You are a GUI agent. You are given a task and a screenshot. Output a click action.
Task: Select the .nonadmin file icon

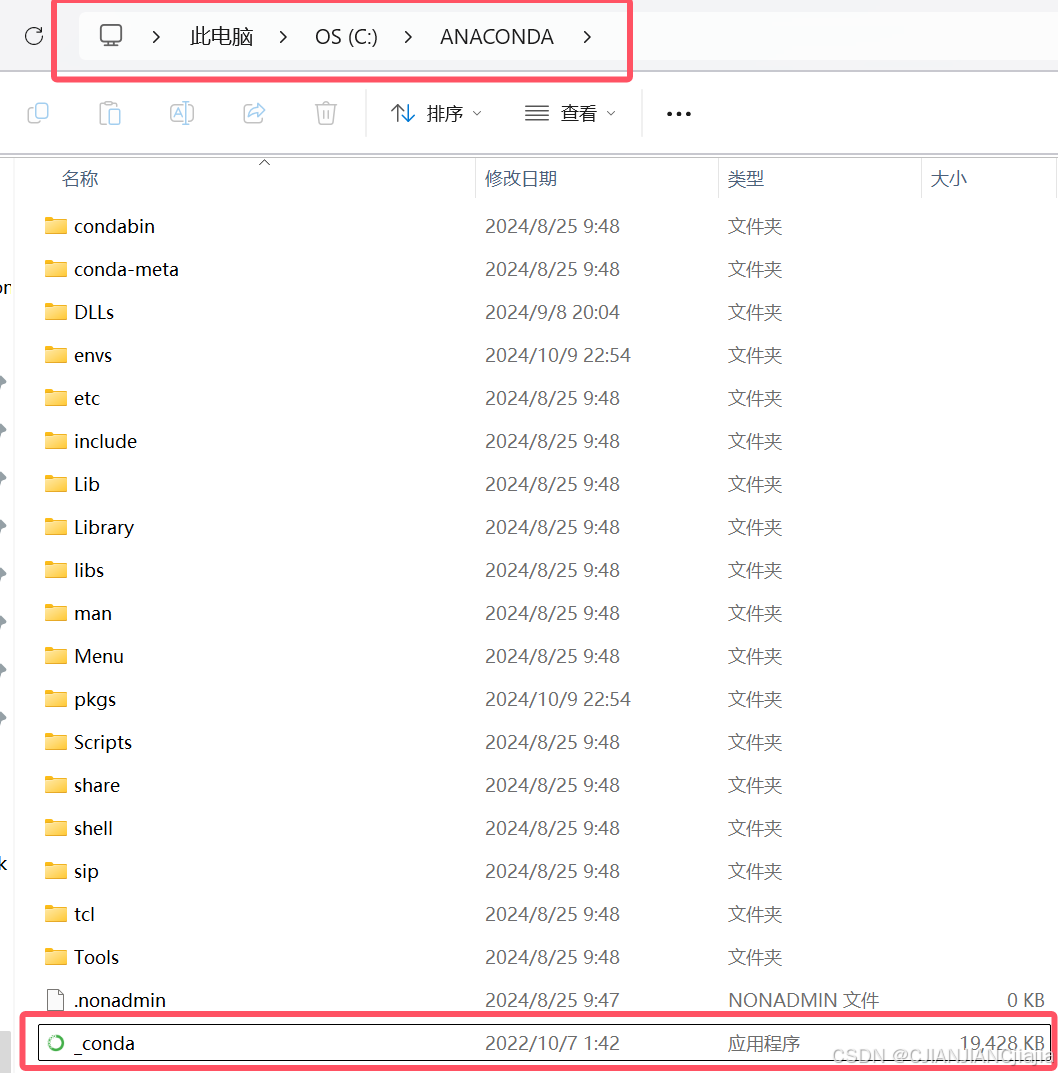(55, 1000)
